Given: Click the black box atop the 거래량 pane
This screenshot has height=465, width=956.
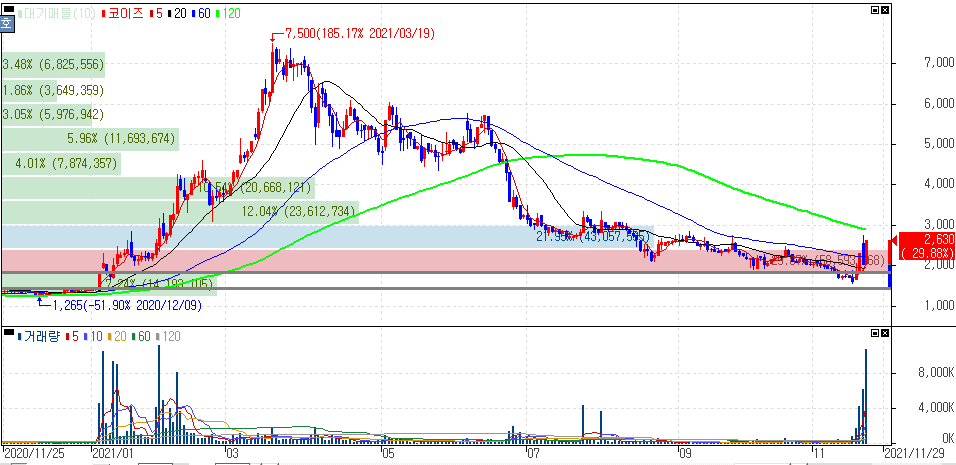Looking at the screenshot, I should click(9, 333).
